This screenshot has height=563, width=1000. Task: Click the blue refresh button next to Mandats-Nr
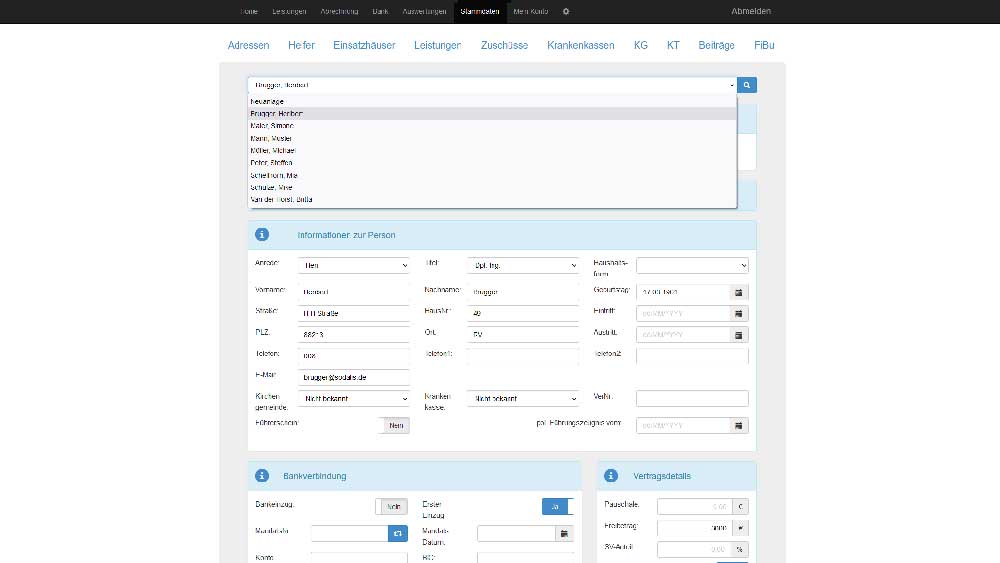click(398, 533)
